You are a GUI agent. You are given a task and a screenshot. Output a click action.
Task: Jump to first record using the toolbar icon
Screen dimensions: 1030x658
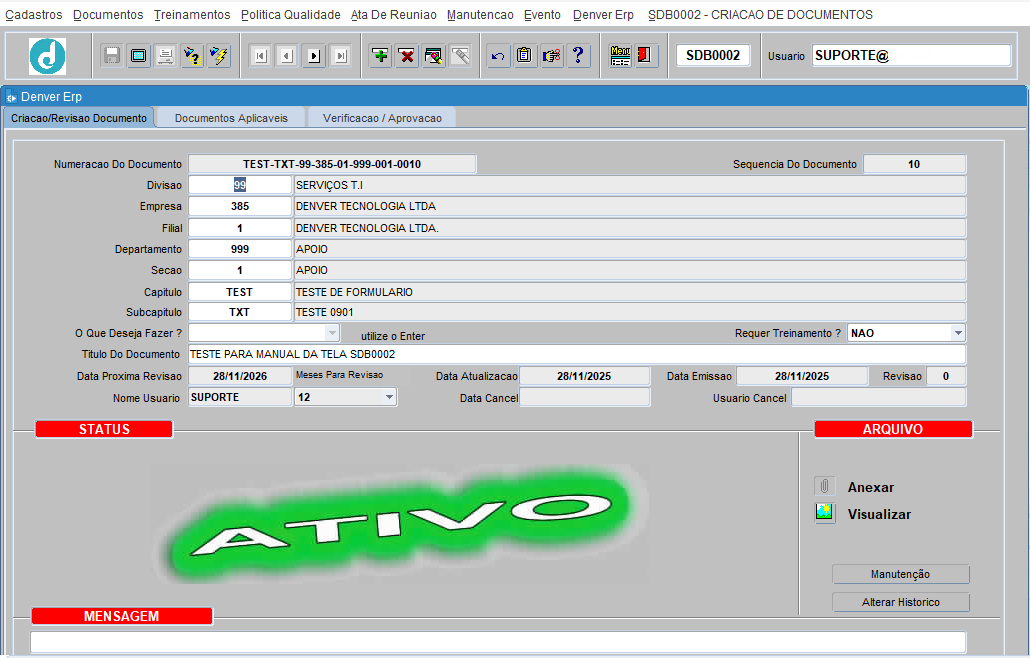click(260, 56)
